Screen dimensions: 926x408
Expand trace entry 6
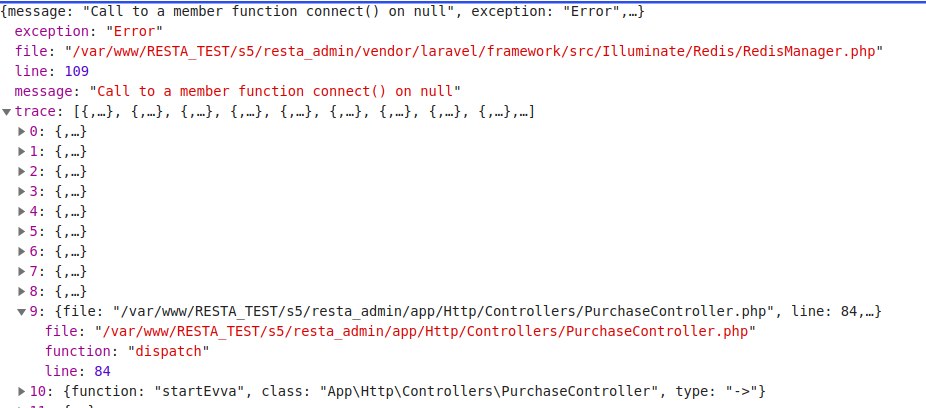click(23, 251)
